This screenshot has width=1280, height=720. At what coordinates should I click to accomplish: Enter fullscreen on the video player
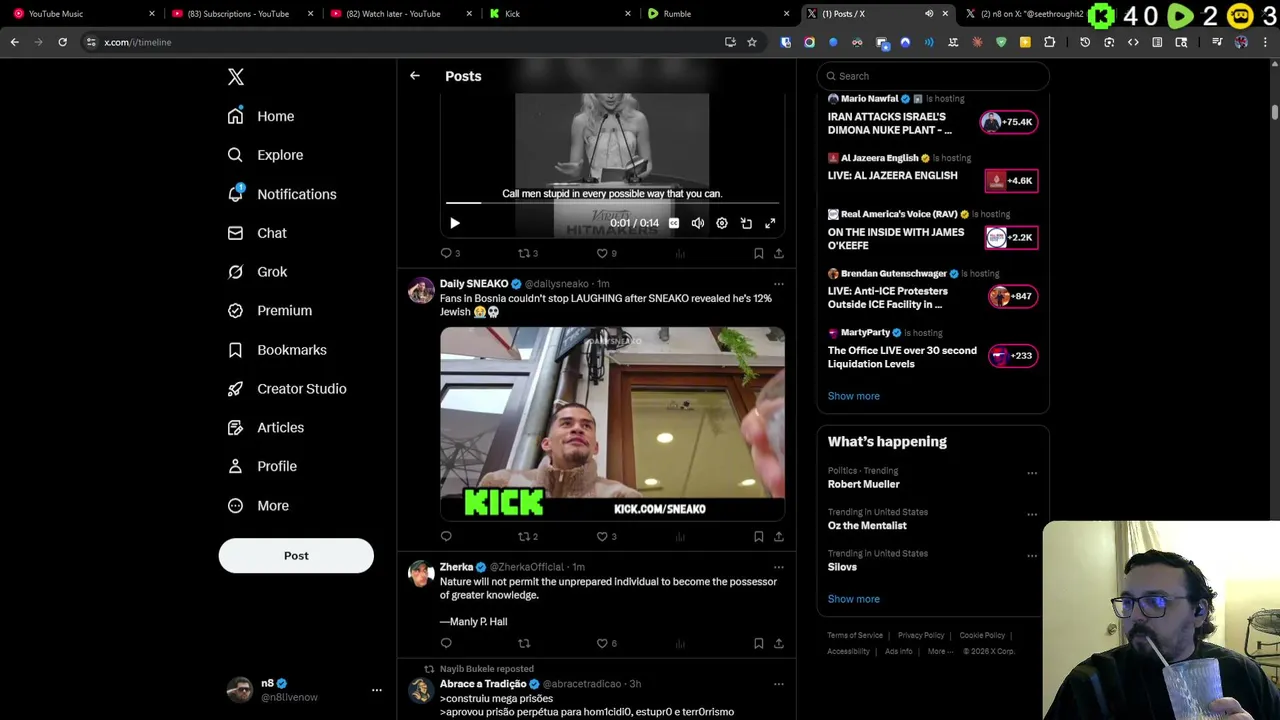[770, 223]
